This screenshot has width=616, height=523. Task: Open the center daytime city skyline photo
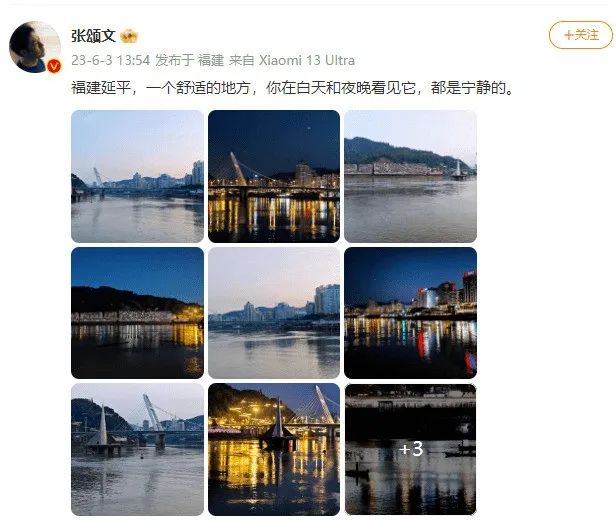point(274,313)
